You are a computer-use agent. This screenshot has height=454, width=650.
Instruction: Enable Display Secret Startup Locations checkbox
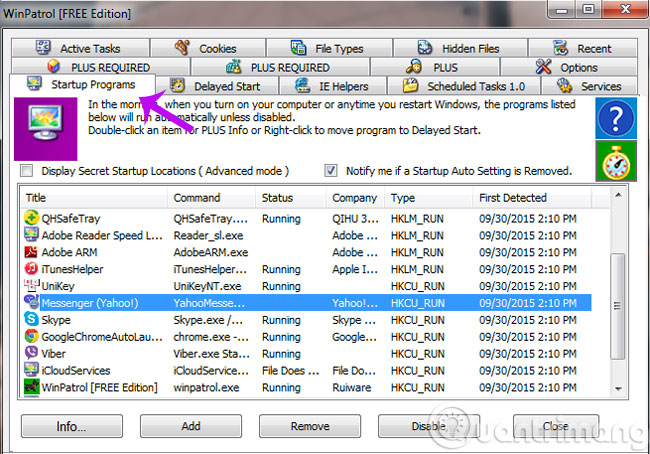pos(27,170)
